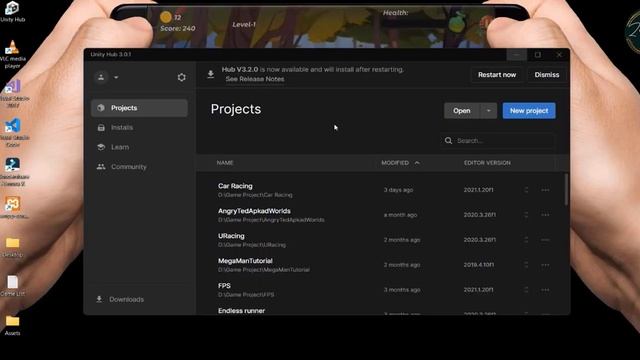The height and width of the screenshot is (360, 640).
Task: Change editor version selector for URacing
Action: point(526,240)
